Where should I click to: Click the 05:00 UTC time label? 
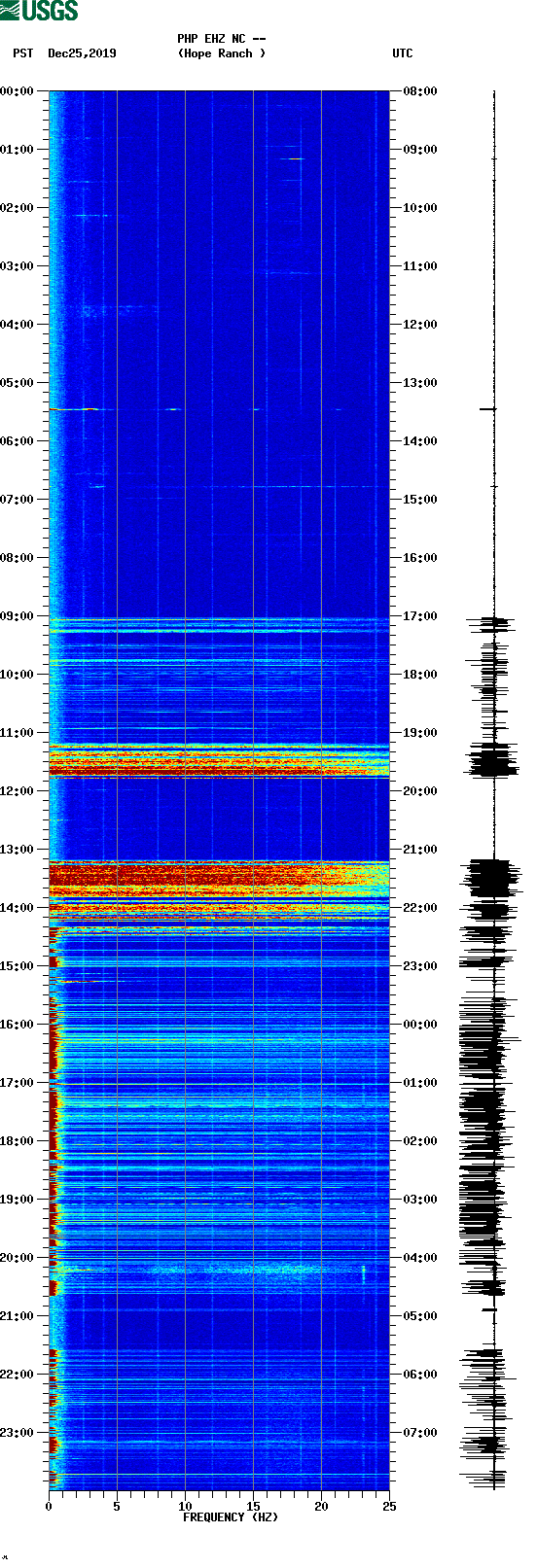click(420, 1316)
